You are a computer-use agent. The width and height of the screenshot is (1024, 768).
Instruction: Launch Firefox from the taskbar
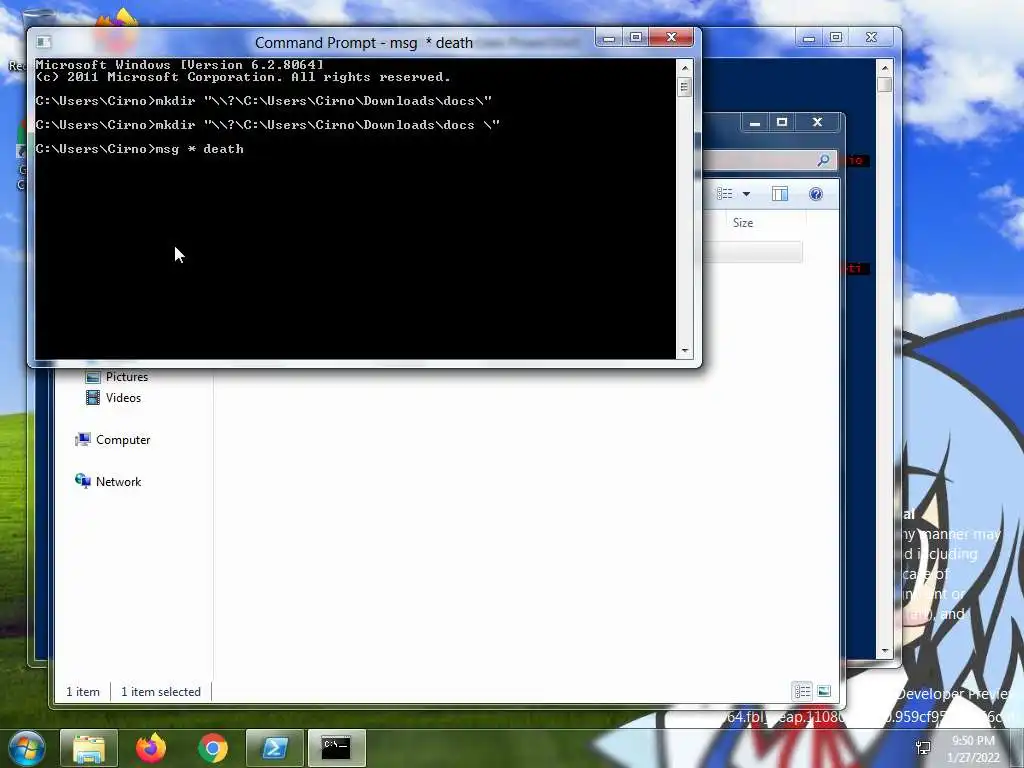pos(151,748)
